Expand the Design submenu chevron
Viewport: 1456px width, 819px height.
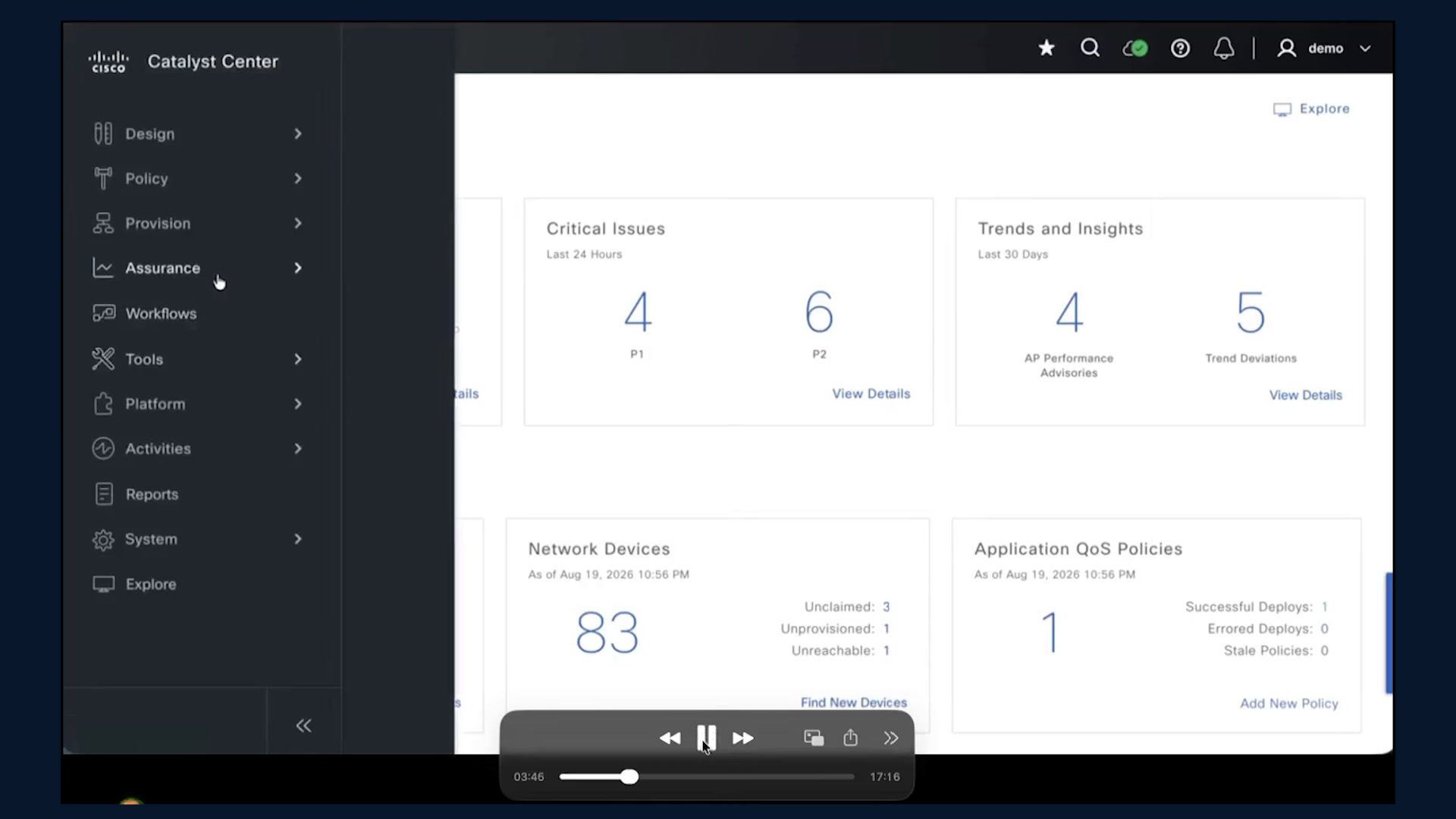(298, 133)
